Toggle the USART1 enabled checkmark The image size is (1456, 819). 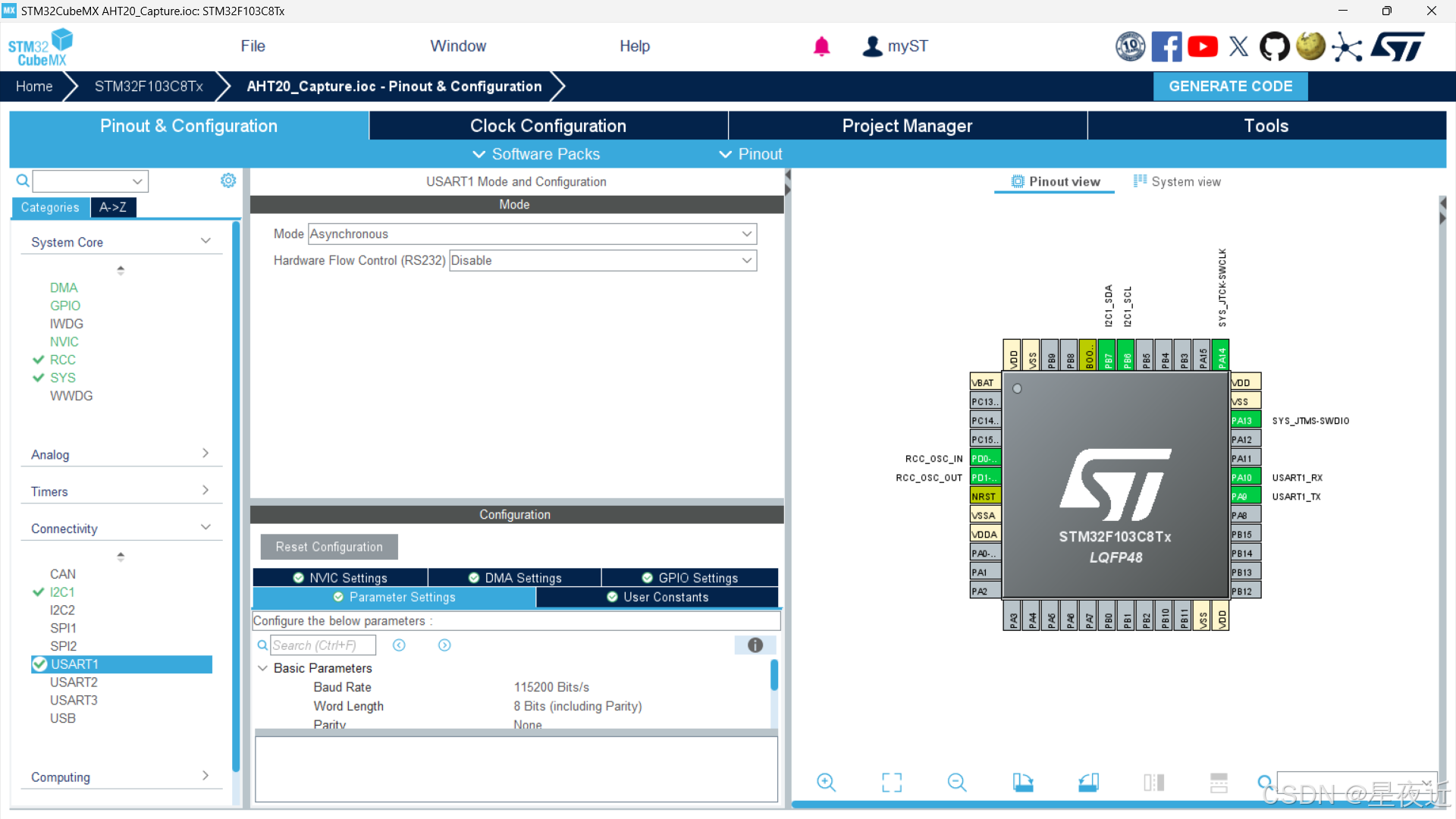click(40, 664)
